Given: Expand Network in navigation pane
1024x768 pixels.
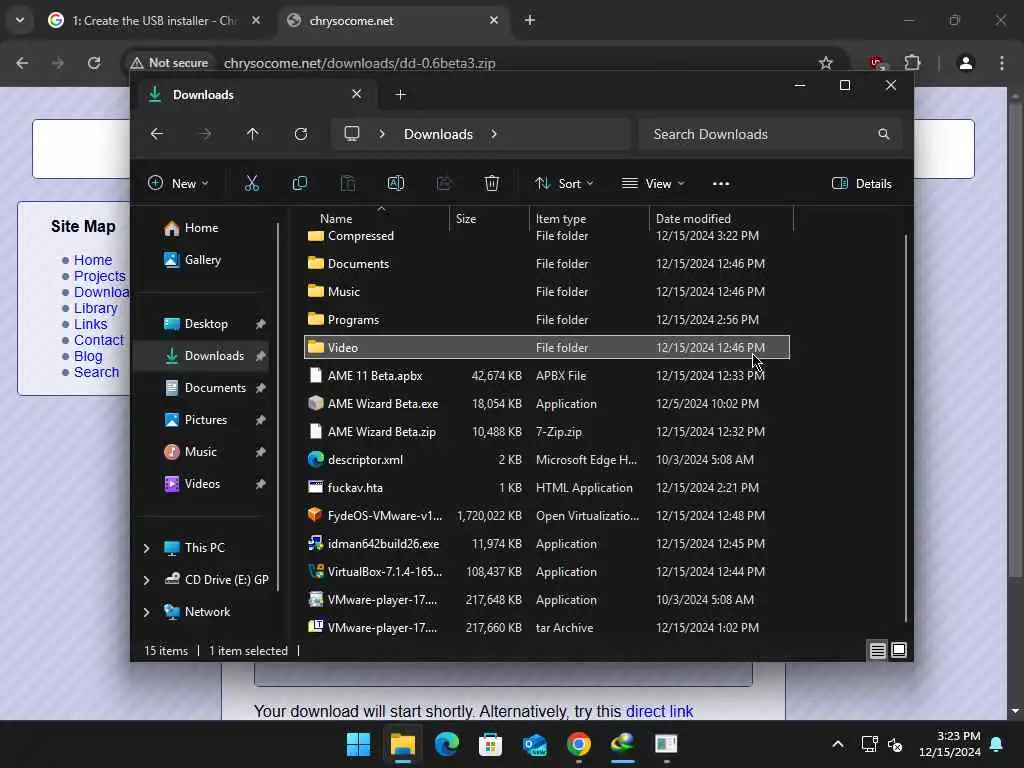Looking at the screenshot, I should coord(146,612).
